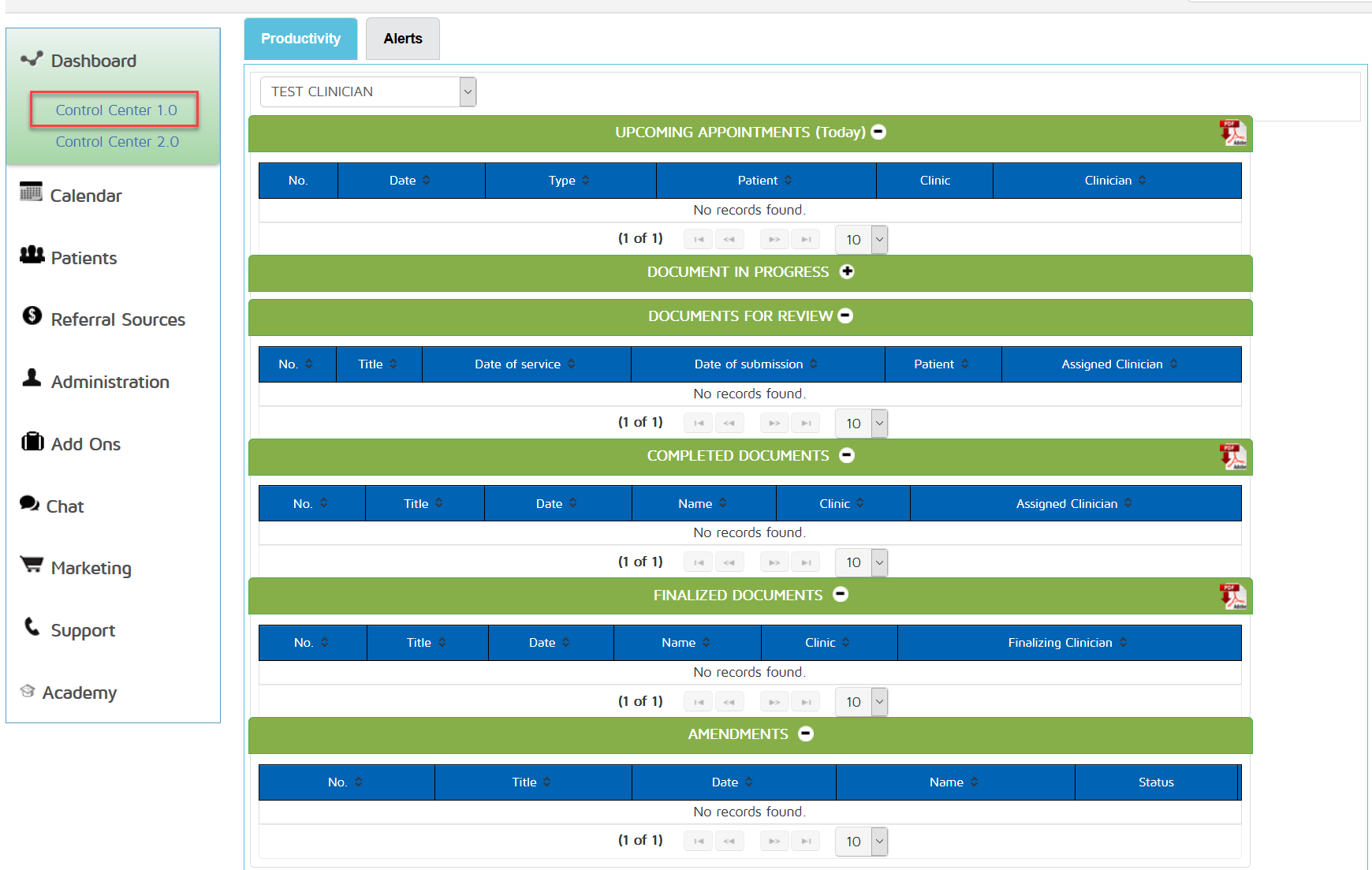Collapse the Amendments section

[806, 734]
